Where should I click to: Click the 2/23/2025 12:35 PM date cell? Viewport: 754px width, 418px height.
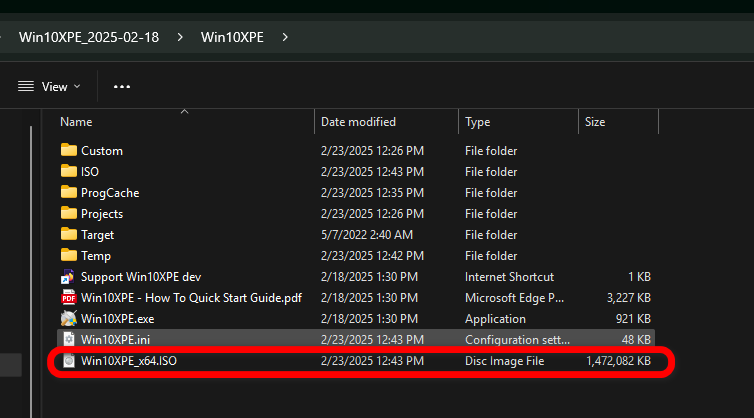tap(372, 193)
